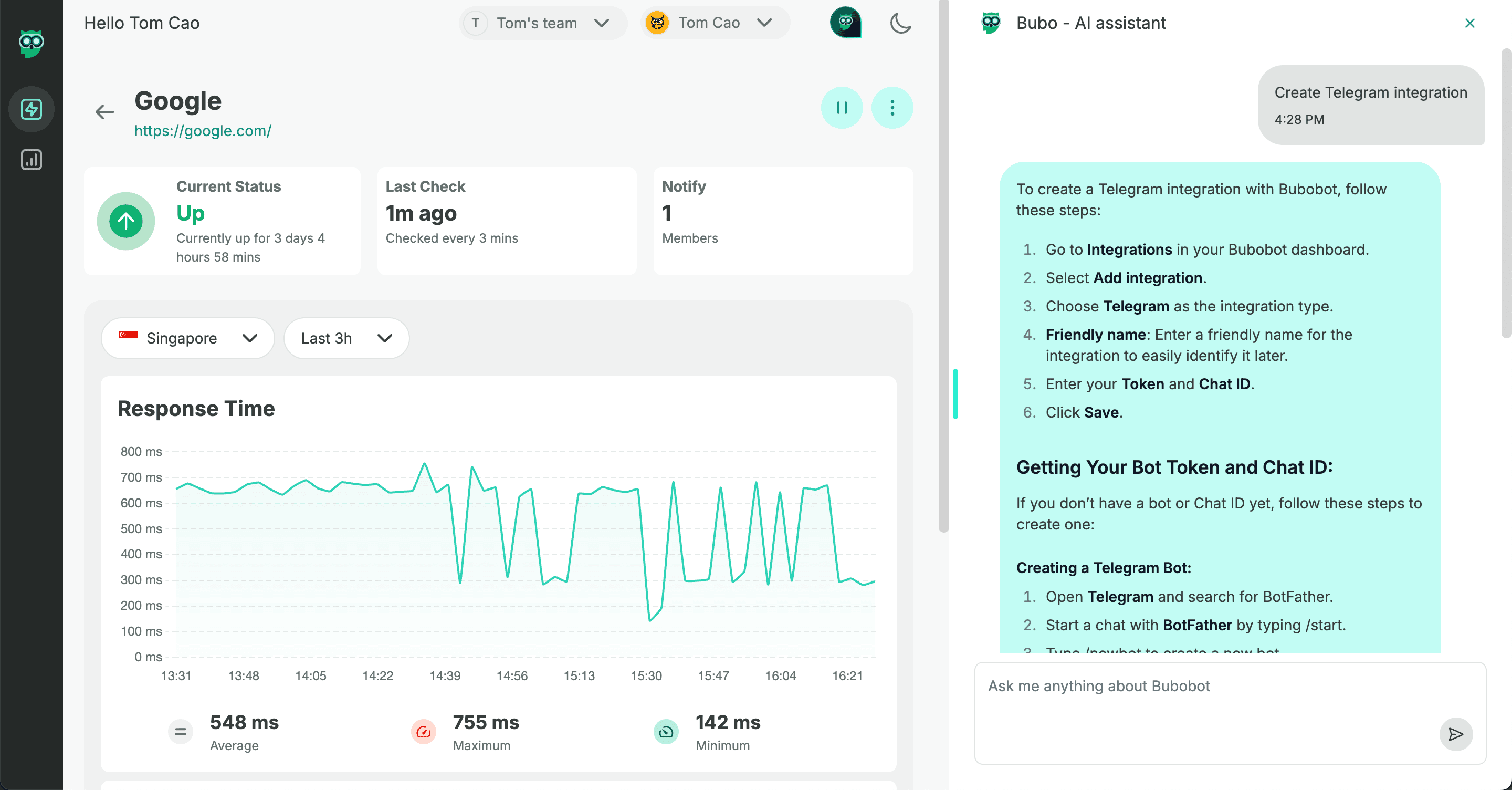Screen dimensions: 1512x790
Task: Expand the Tom's team dropdown
Action: (542, 23)
